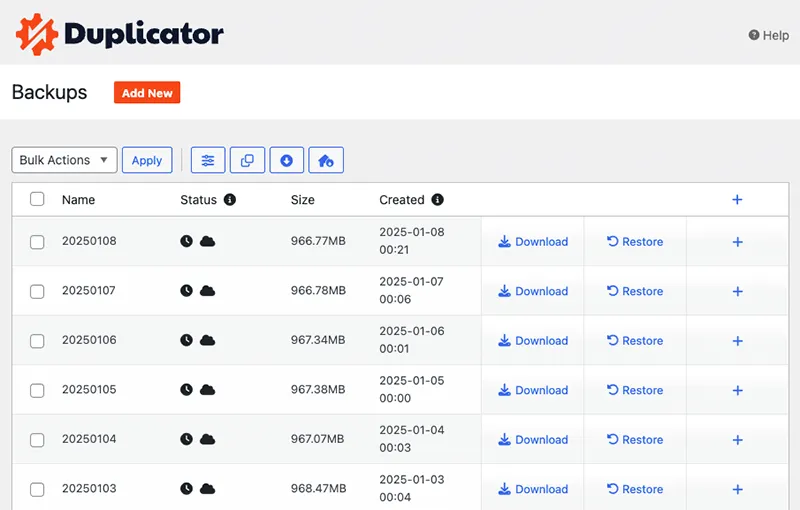Click the Add New backup button
Screen dimensions: 800x510
click(x=147, y=93)
